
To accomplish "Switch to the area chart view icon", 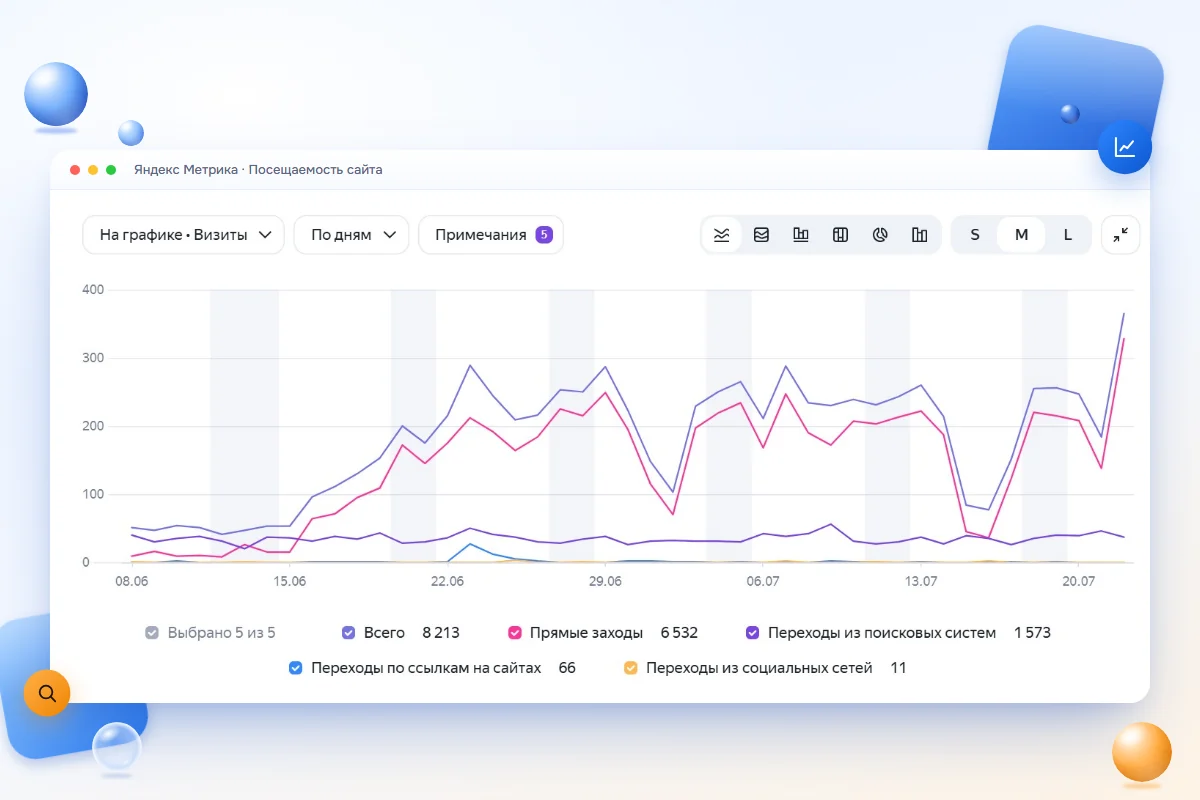I will coord(761,235).
